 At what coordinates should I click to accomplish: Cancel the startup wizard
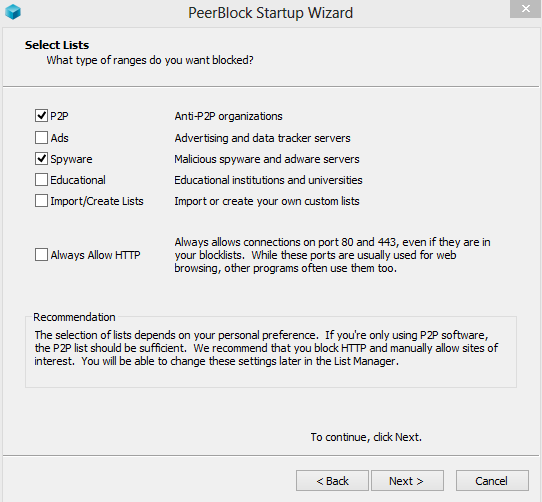pyautogui.click(x=492, y=481)
